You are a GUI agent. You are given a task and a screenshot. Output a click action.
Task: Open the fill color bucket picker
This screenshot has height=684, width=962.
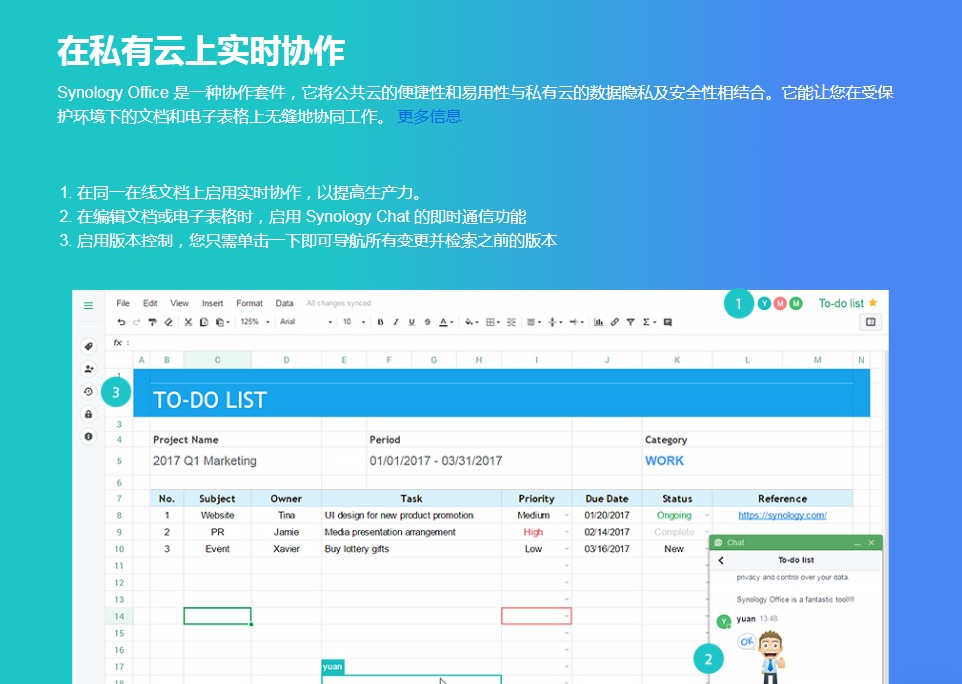coord(471,322)
